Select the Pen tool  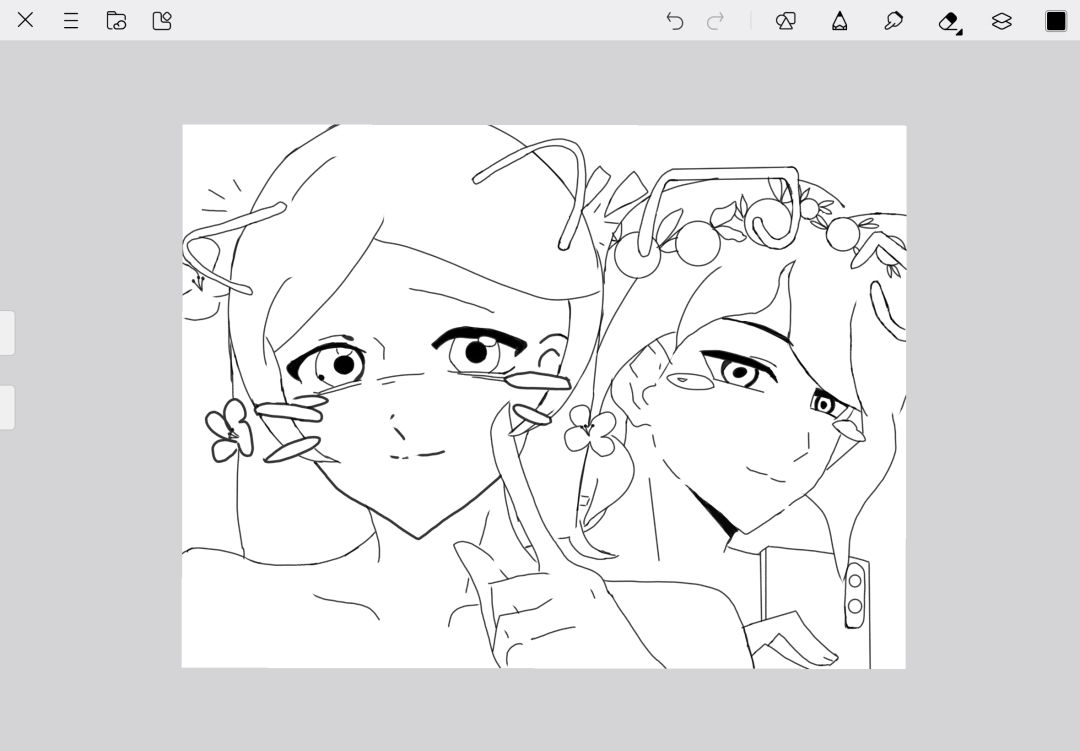(x=840, y=21)
